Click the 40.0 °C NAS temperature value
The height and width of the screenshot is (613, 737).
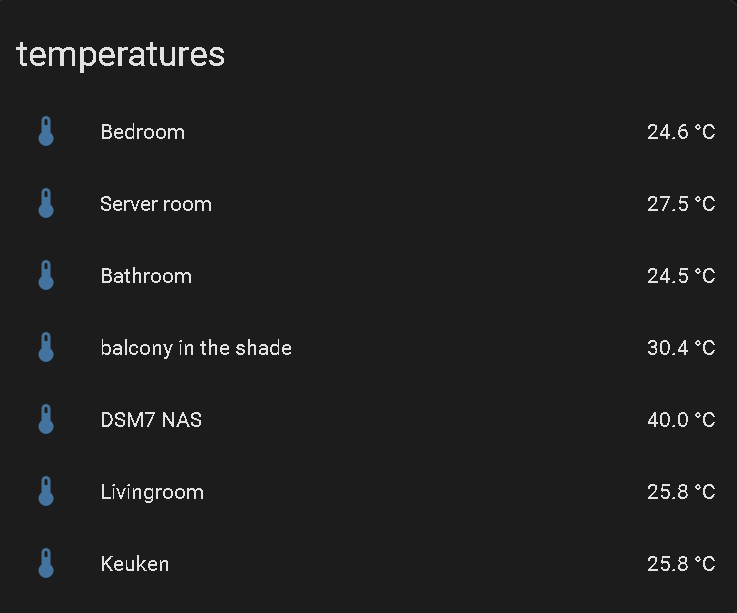(681, 420)
